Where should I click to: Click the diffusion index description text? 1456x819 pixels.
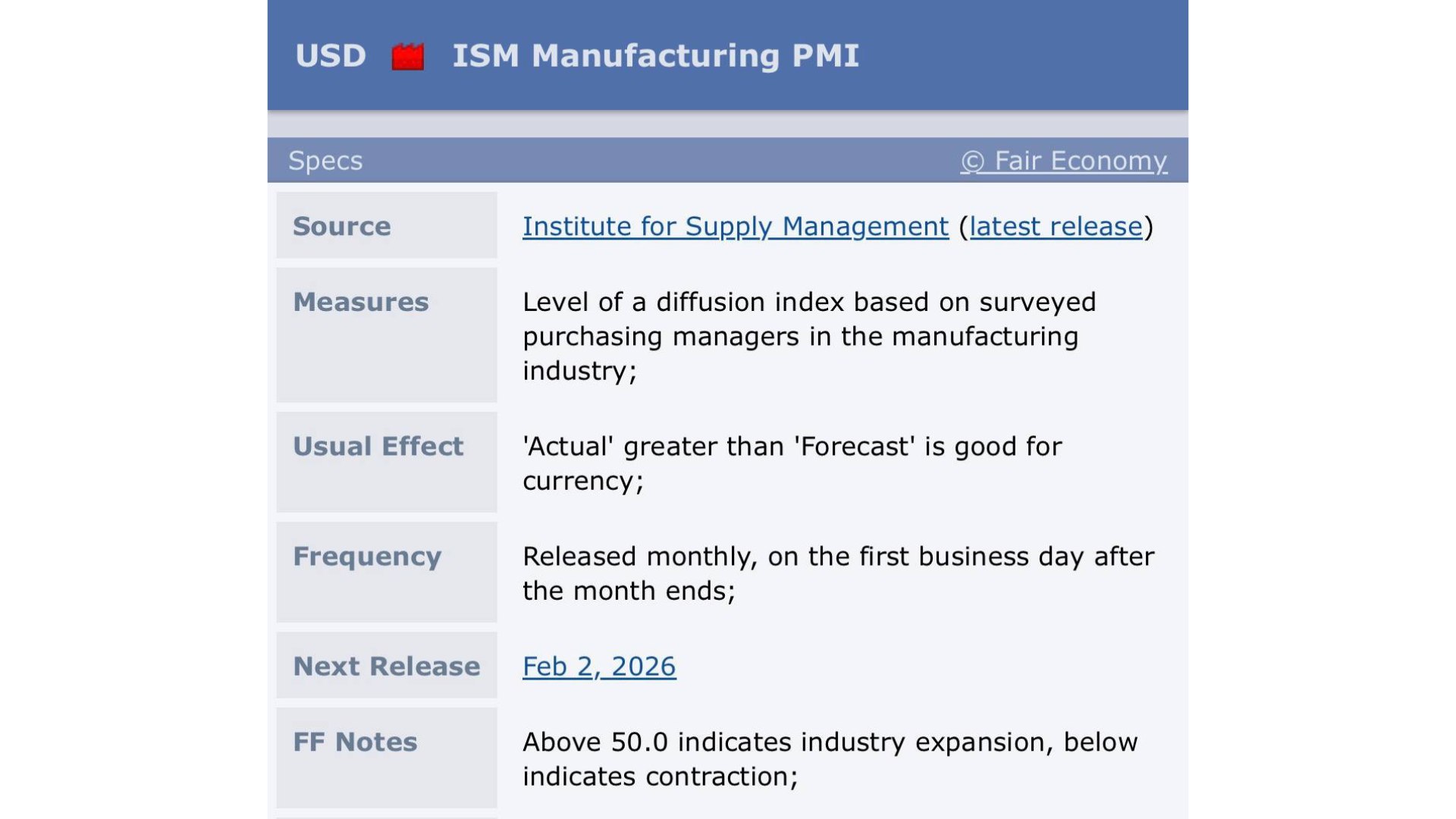(809, 336)
